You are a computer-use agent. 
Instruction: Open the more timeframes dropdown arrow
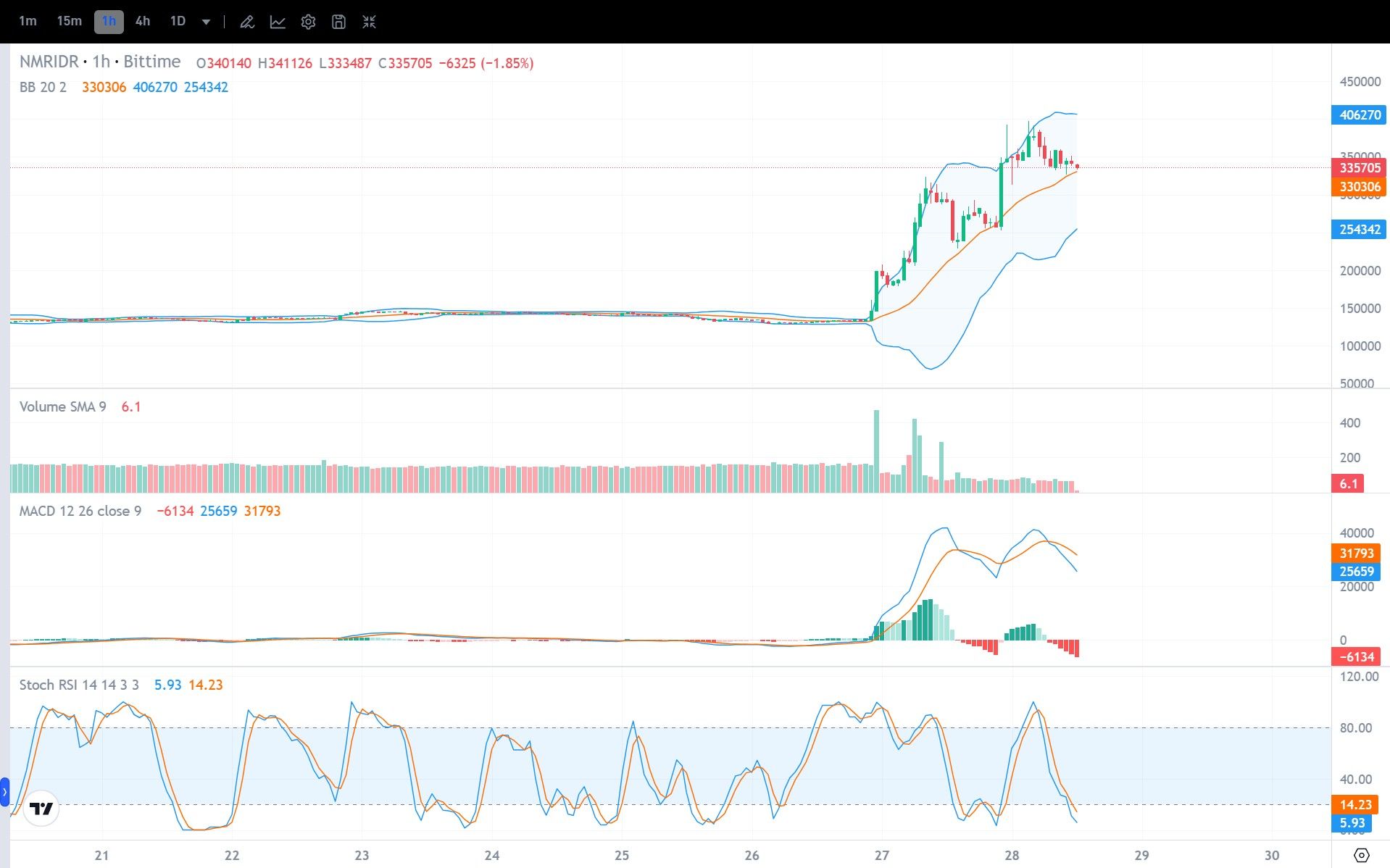click(206, 22)
